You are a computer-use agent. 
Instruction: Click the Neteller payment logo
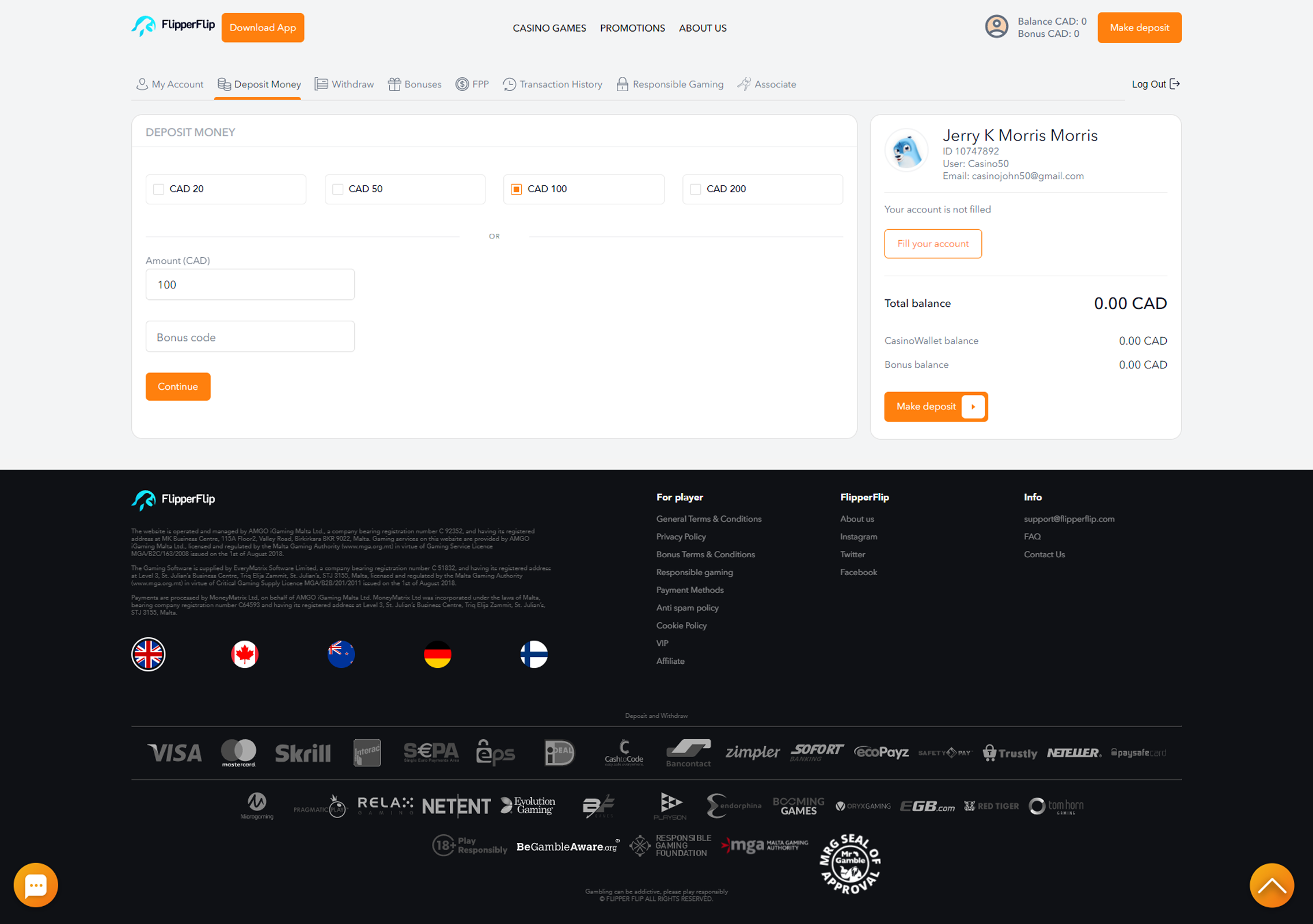(x=1074, y=752)
